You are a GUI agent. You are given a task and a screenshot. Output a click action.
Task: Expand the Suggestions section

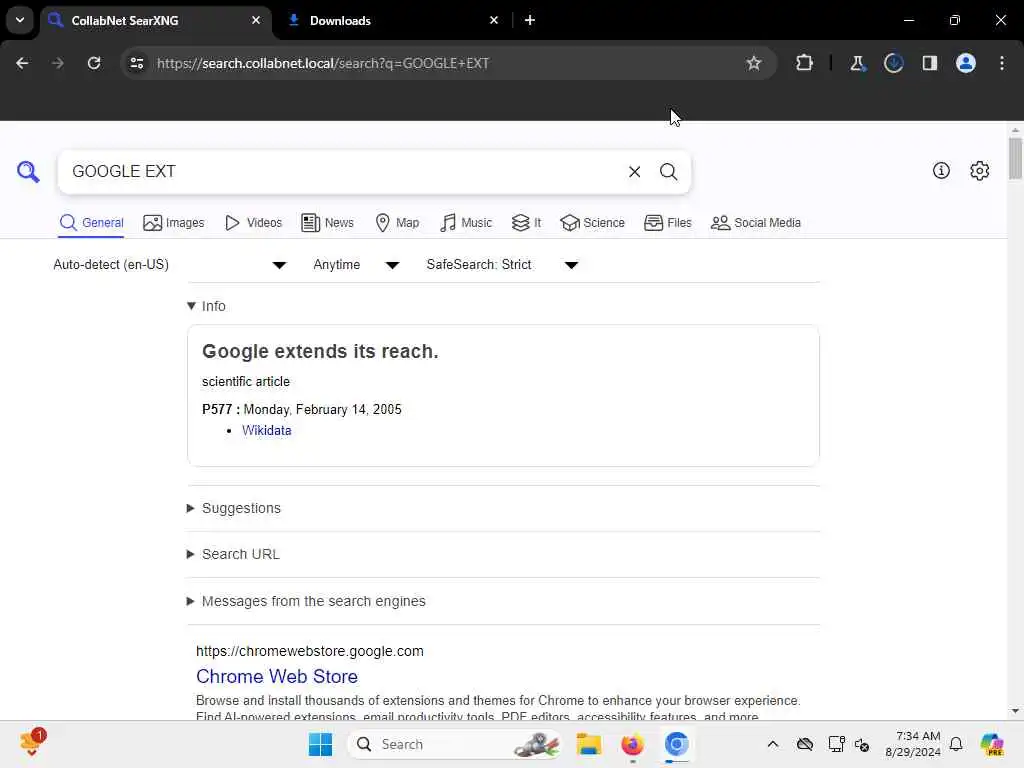[234, 508]
